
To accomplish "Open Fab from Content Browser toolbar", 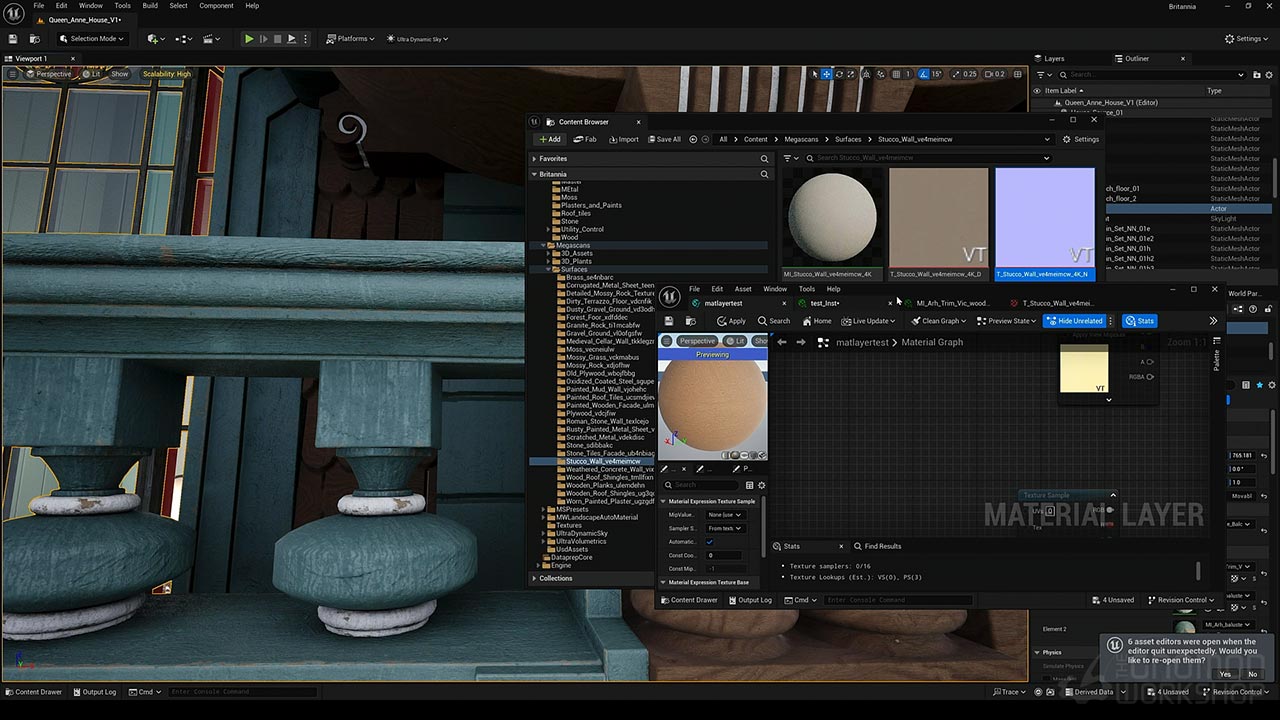I will pyautogui.click(x=585, y=139).
